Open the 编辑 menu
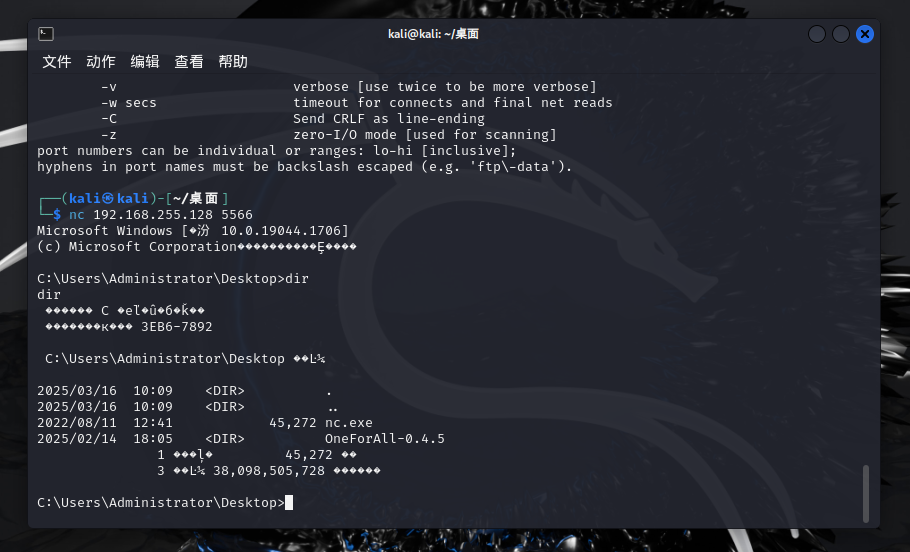Image resolution: width=910 pixels, height=552 pixels. coord(145,62)
